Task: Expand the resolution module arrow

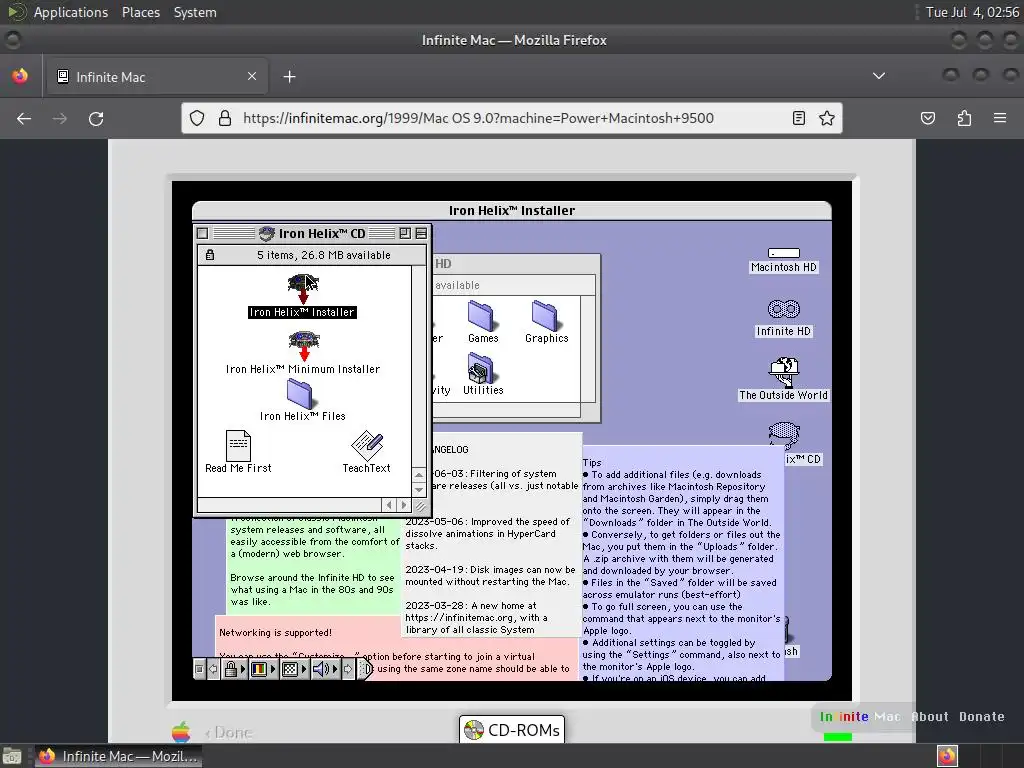Action: click(304, 669)
